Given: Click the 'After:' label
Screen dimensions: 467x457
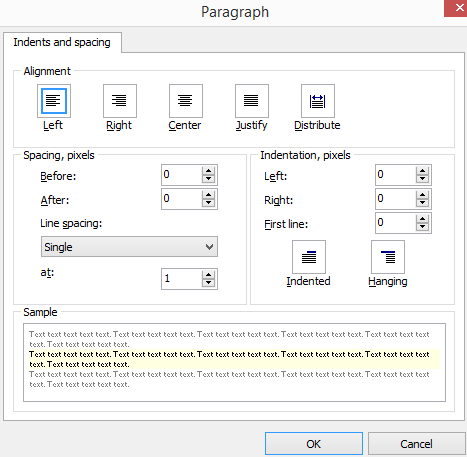Looking at the screenshot, I should (55, 200).
